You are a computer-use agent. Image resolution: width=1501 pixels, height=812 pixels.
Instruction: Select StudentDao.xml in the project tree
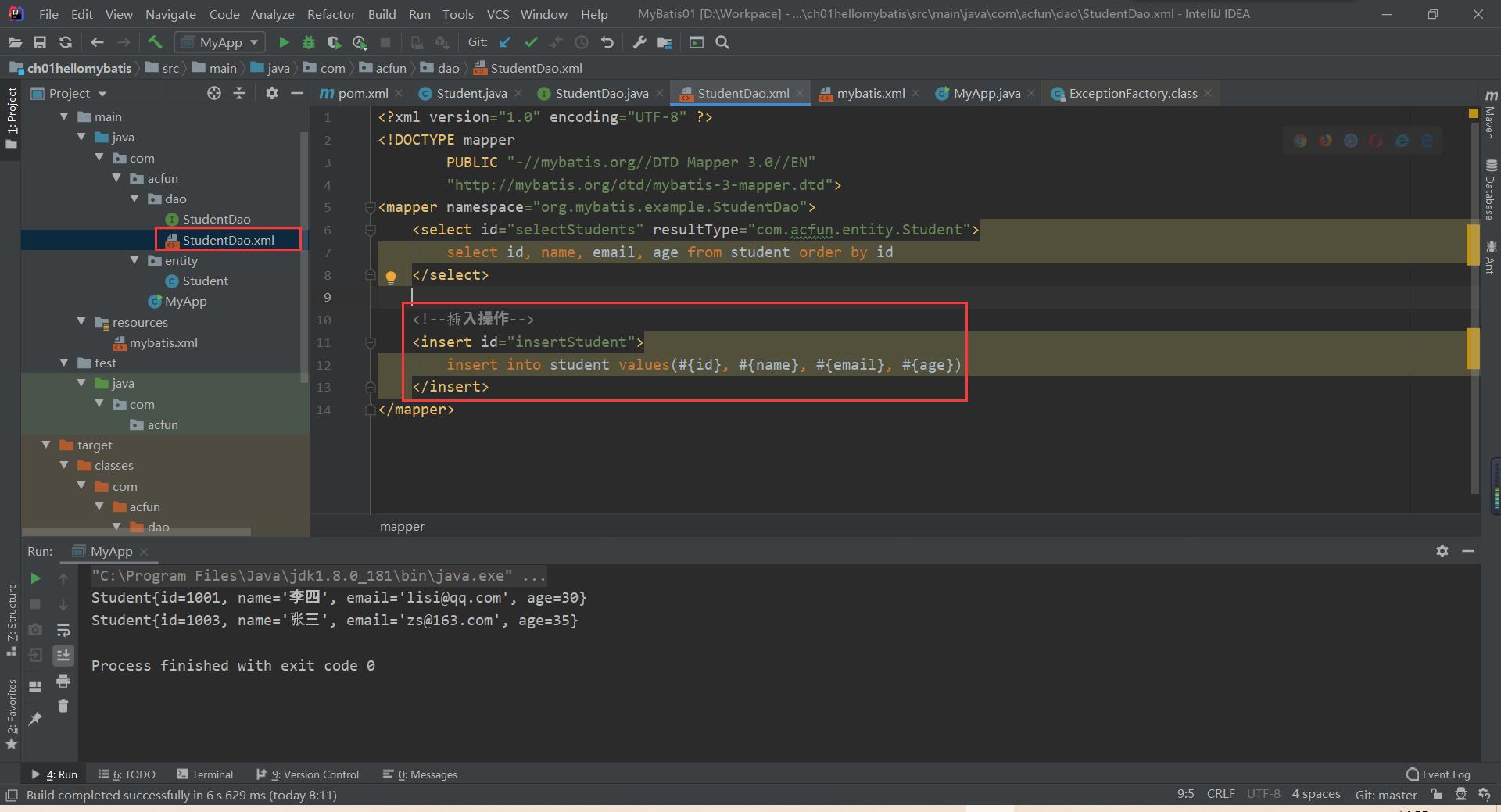click(x=228, y=239)
